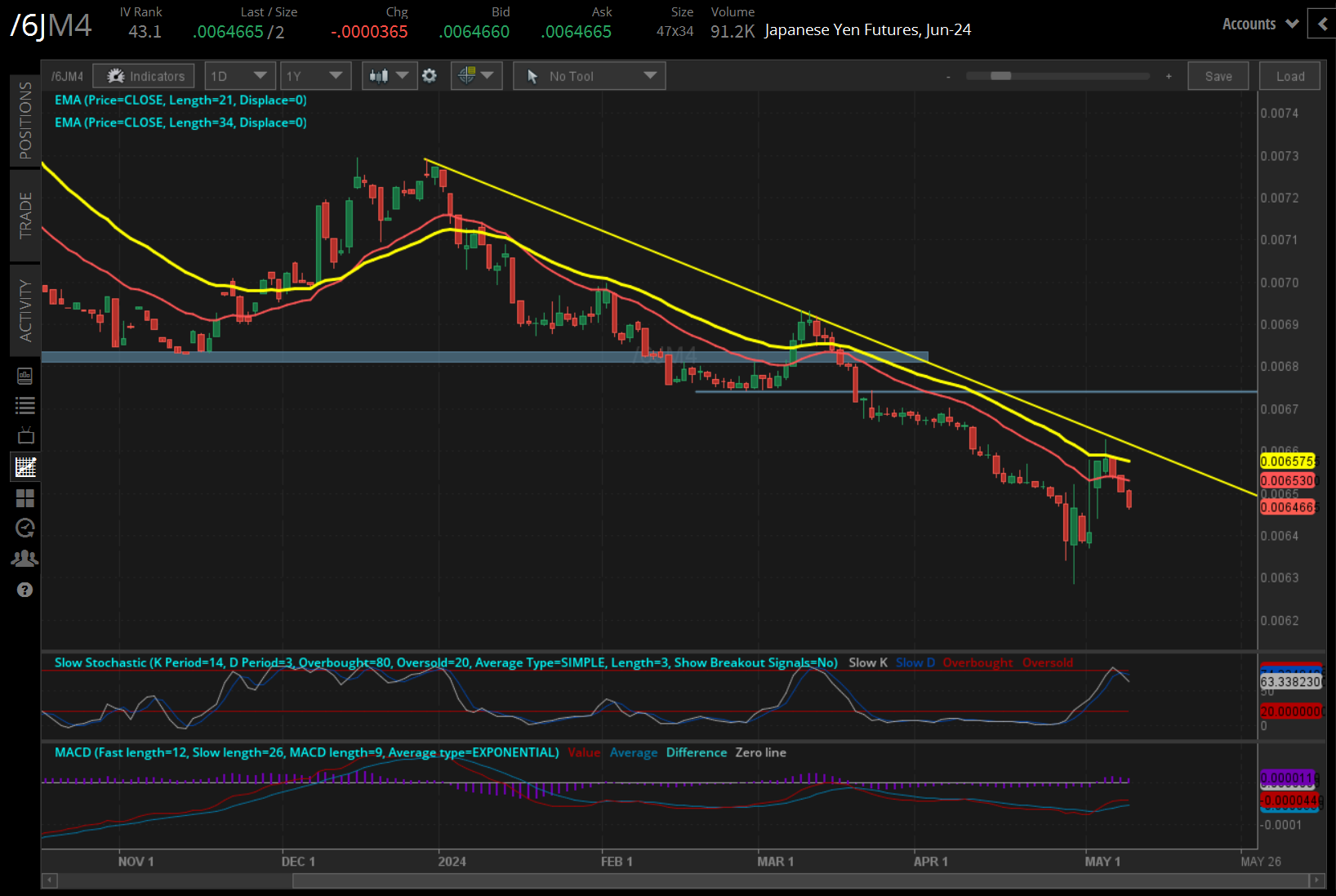Viewport: 1336px width, 896px height.
Task: Open the community people icon
Action: pyautogui.click(x=25, y=559)
